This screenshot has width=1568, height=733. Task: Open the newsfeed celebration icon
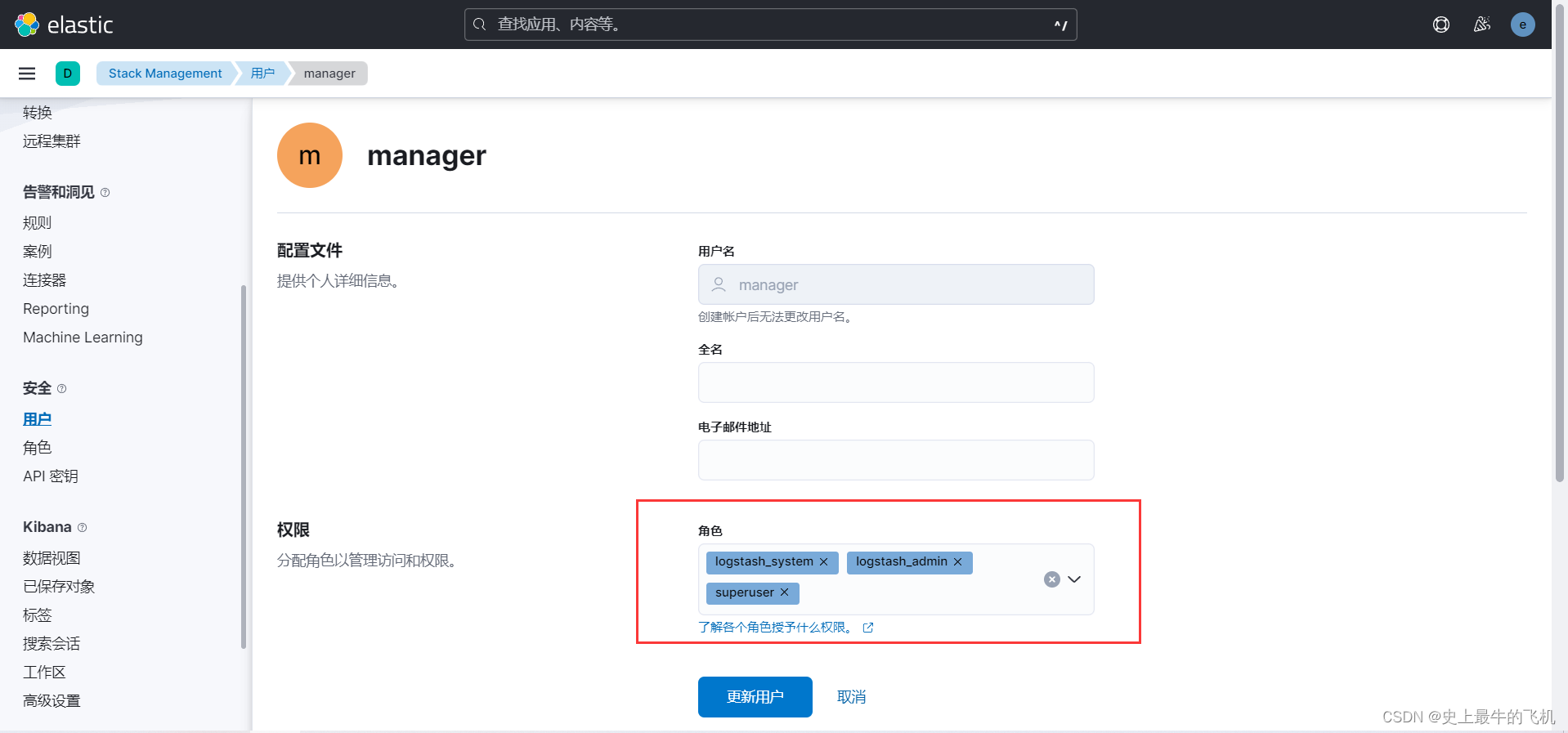[1482, 25]
